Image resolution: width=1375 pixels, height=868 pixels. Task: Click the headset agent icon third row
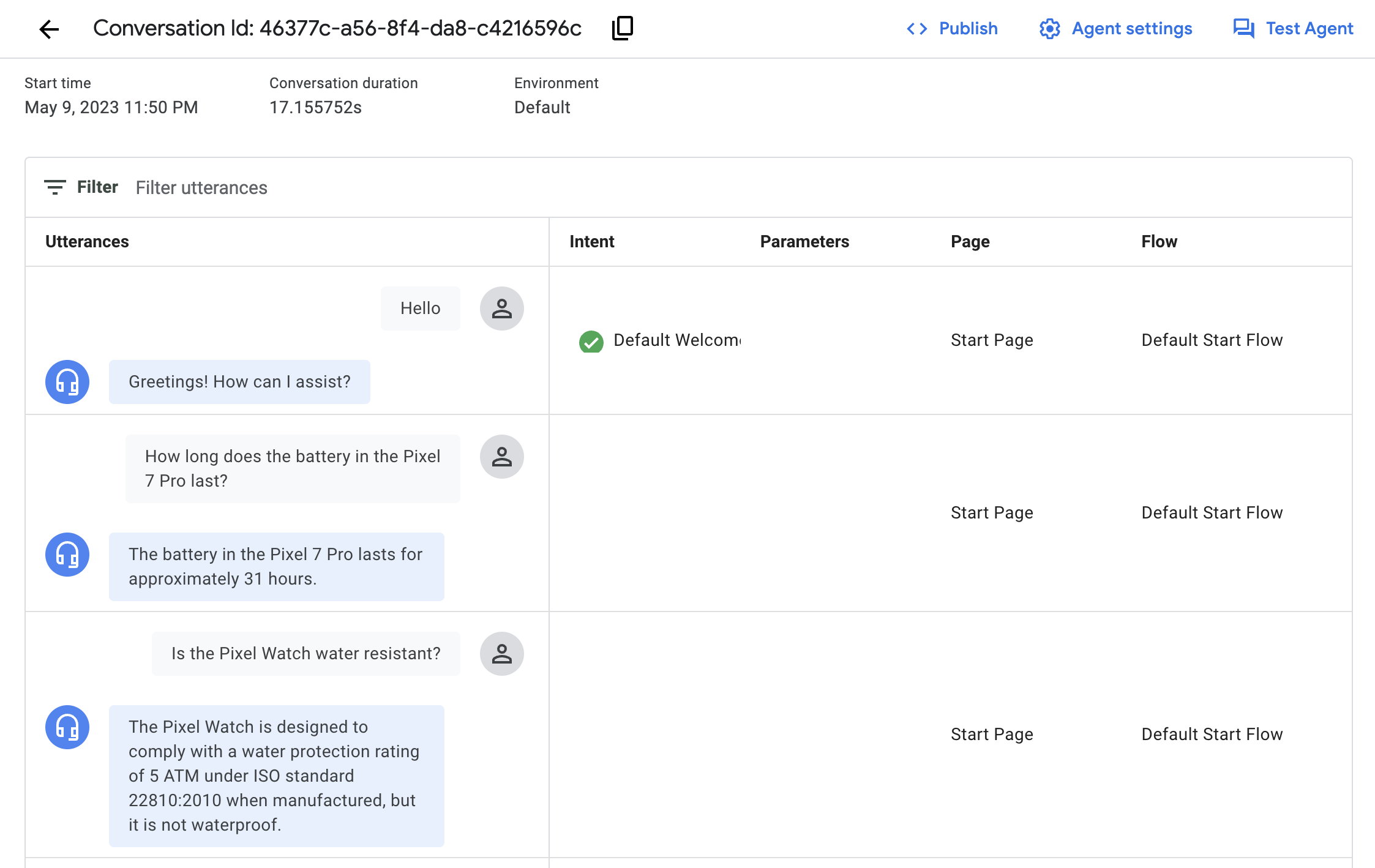click(x=66, y=728)
